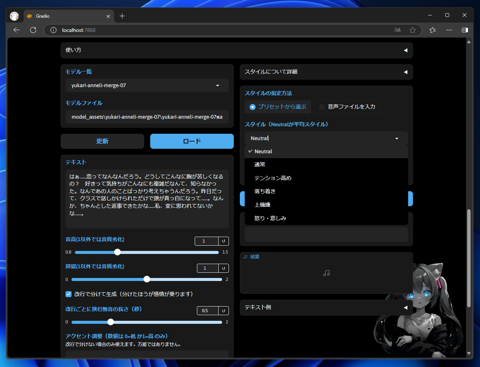The image size is (480, 367).
Task: Toggle the split by line break checkbox
Action: pyautogui.click(x=69, y=294)
